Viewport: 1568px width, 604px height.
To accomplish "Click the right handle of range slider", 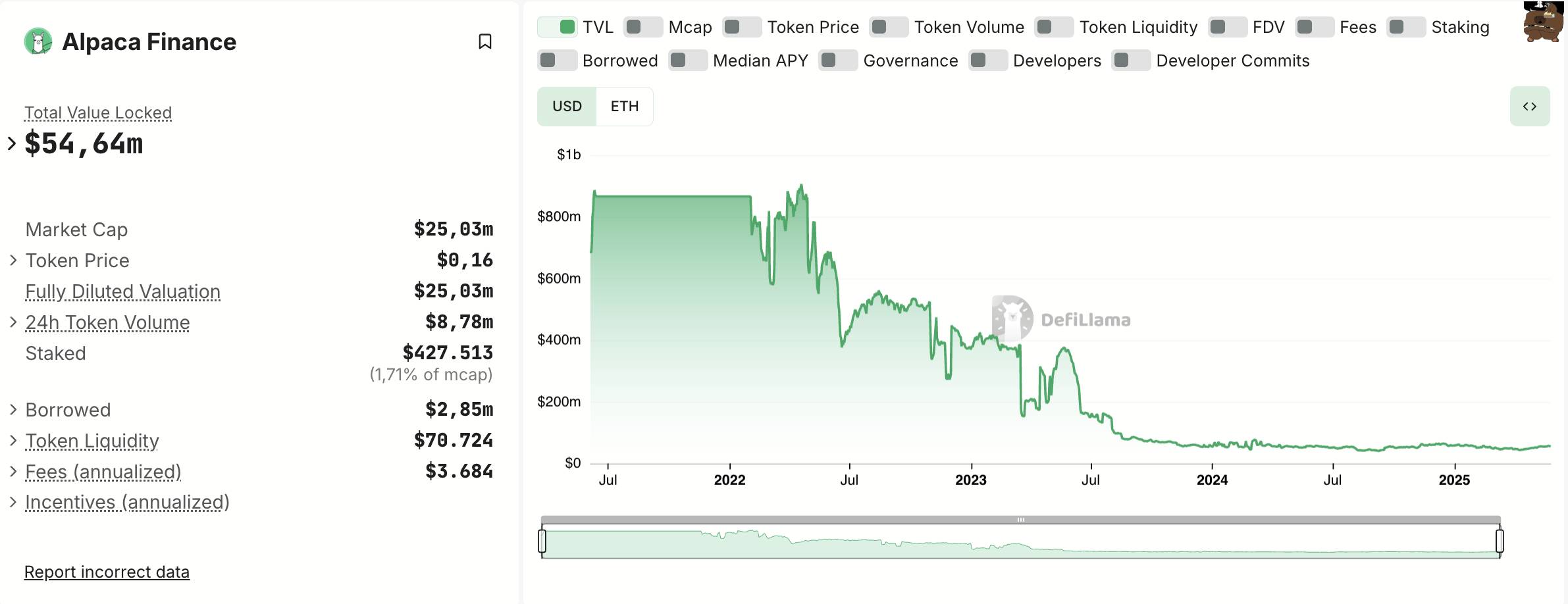I will [x=1500, y=541].
